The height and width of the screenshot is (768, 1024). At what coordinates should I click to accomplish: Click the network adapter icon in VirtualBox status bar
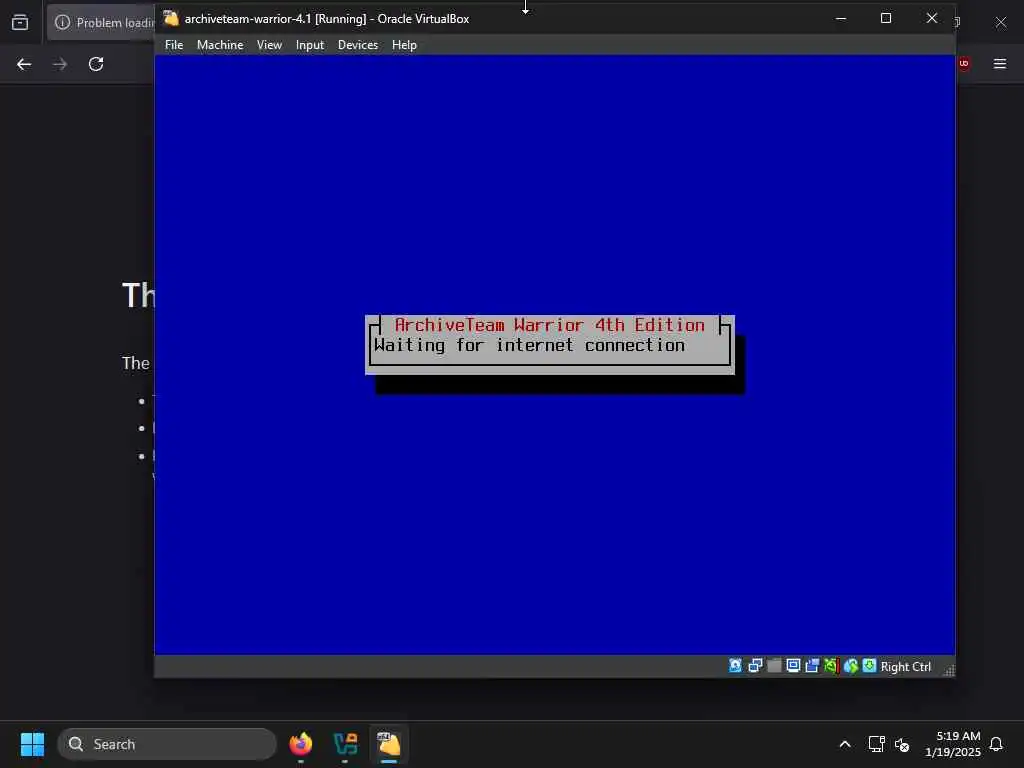[x=755, y=665]
